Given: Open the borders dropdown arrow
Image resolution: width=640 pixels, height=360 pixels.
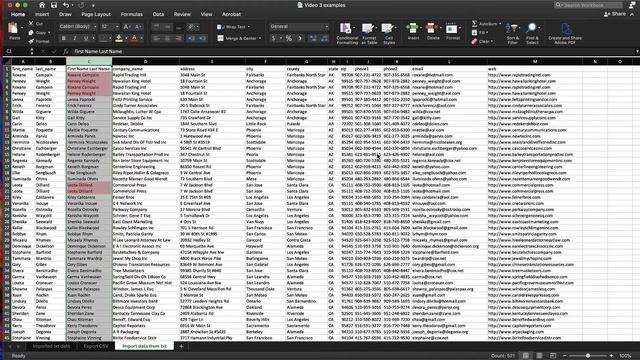Looking at the screenshot, I should click(110, 38).
